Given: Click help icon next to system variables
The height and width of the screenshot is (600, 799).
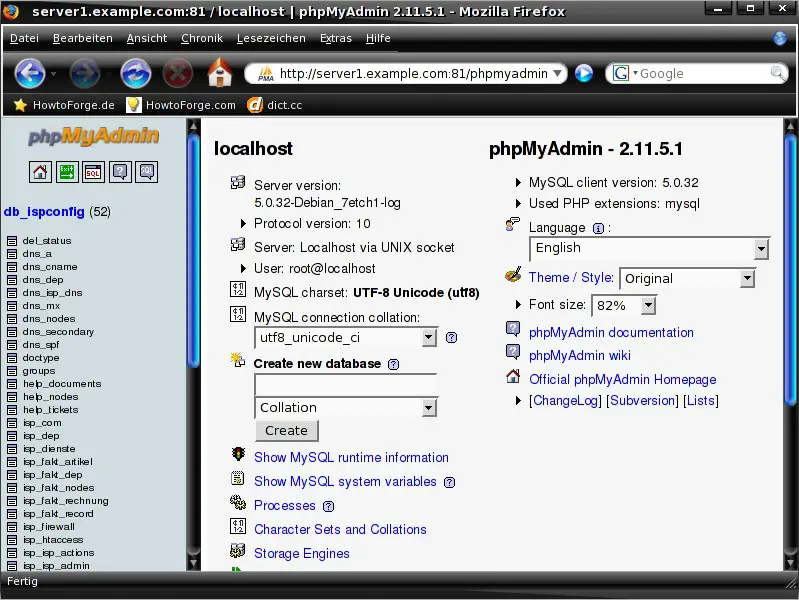Looking at the screenshot, I should point(449,482).
